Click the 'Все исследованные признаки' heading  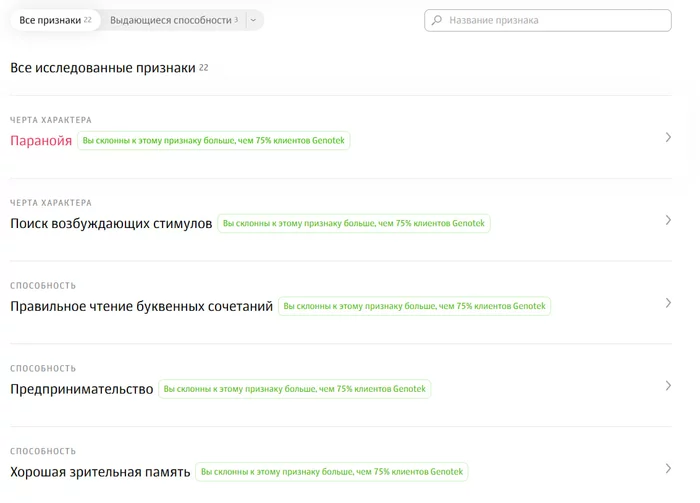(103, 68)
